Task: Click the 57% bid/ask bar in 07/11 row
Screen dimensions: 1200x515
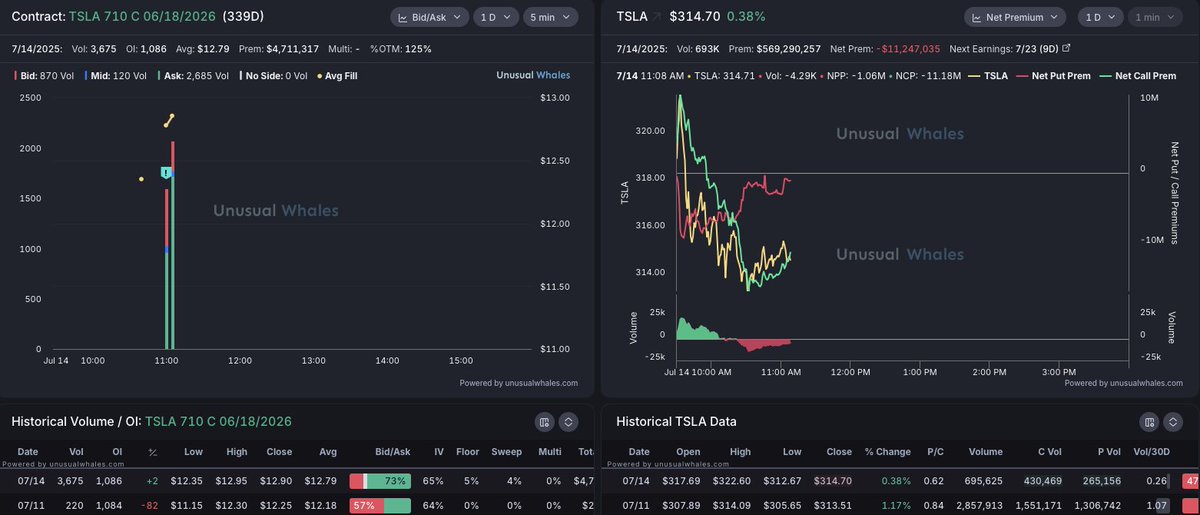Action: tap(380, 507)
